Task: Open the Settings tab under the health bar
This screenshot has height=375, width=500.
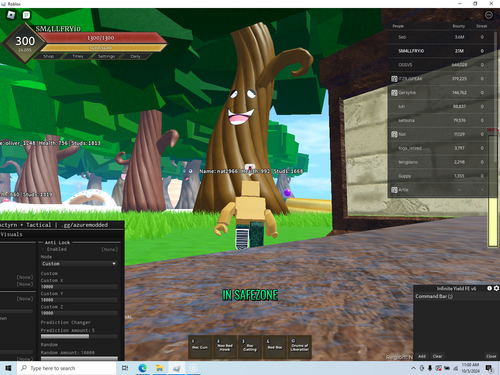Action: click(x=106, y=56)
